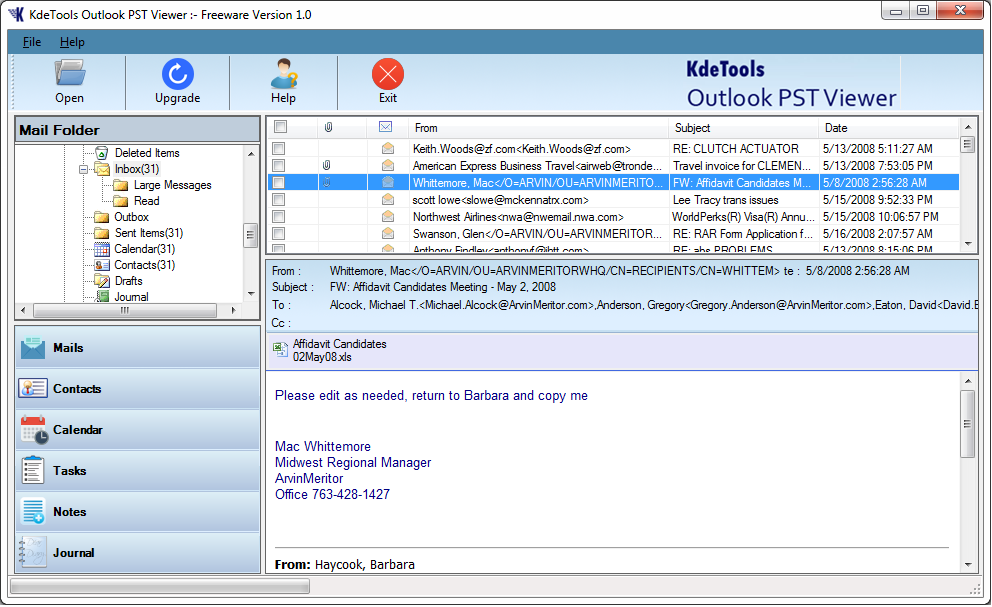Switch to the Notes section
Screen dimensions: 992x607
(x=137, y=511)
